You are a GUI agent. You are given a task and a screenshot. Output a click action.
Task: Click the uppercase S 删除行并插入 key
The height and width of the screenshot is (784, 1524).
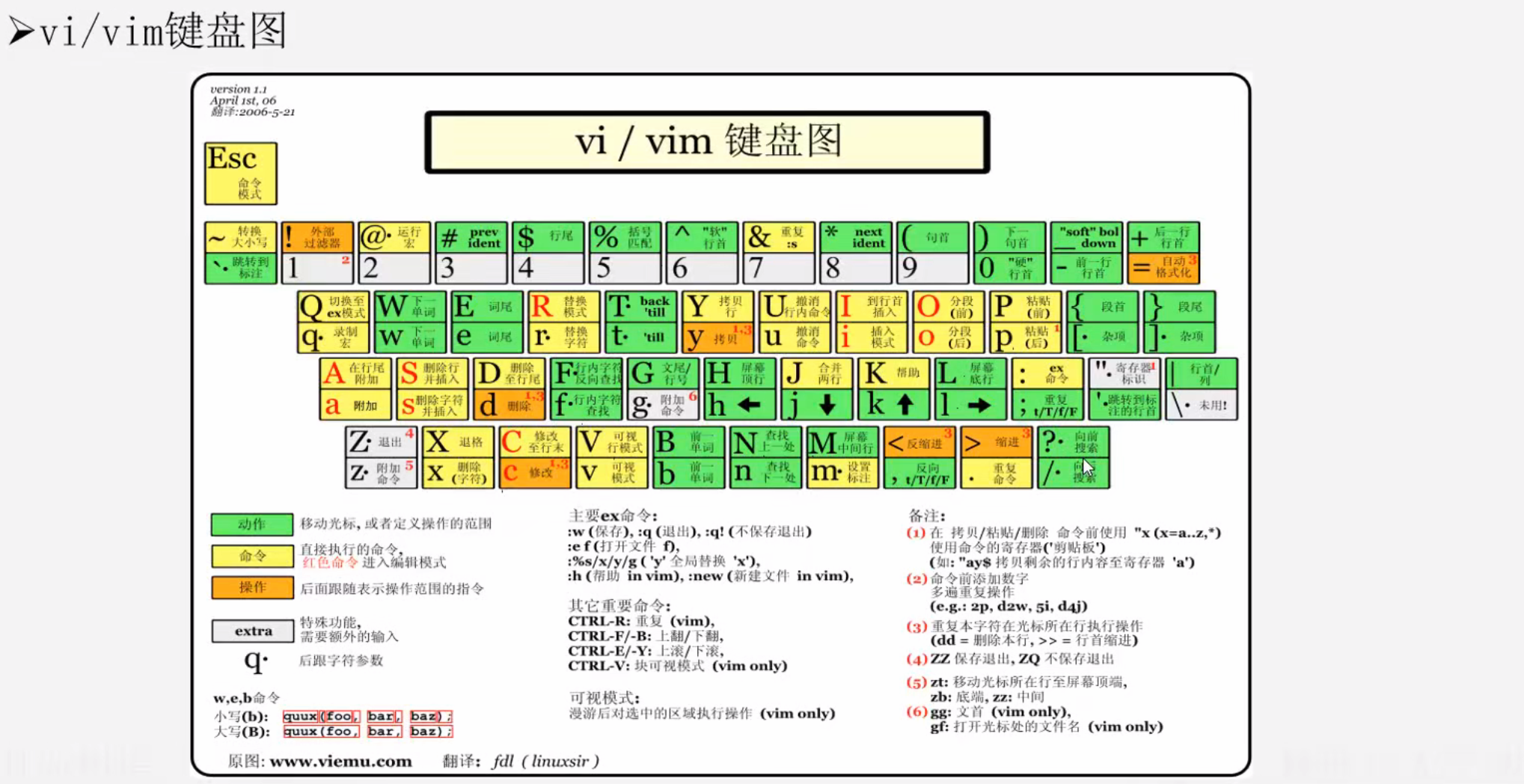pyautogui.click(x=432, y=373)
